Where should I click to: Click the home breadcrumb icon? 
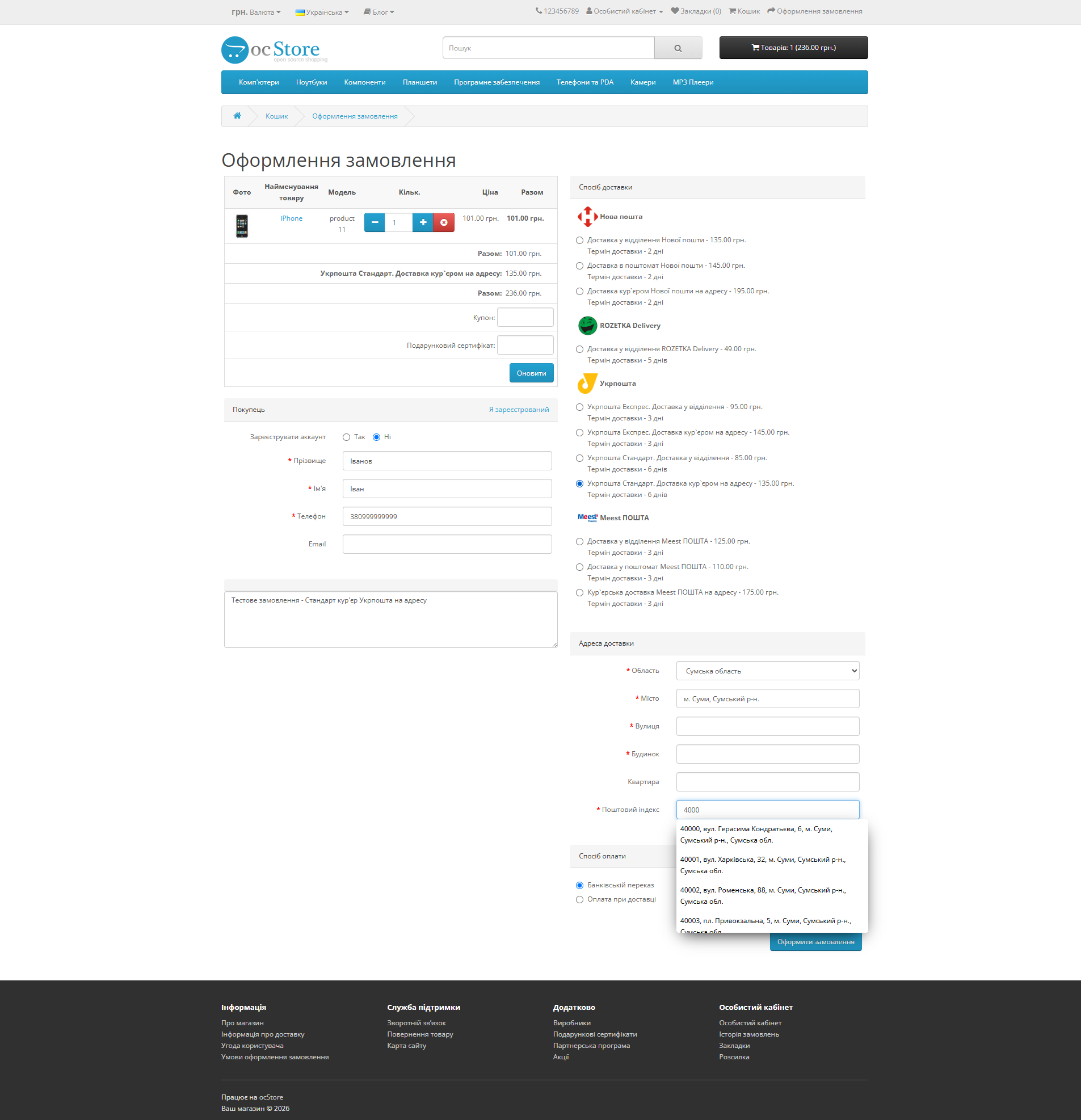point(237,116)
